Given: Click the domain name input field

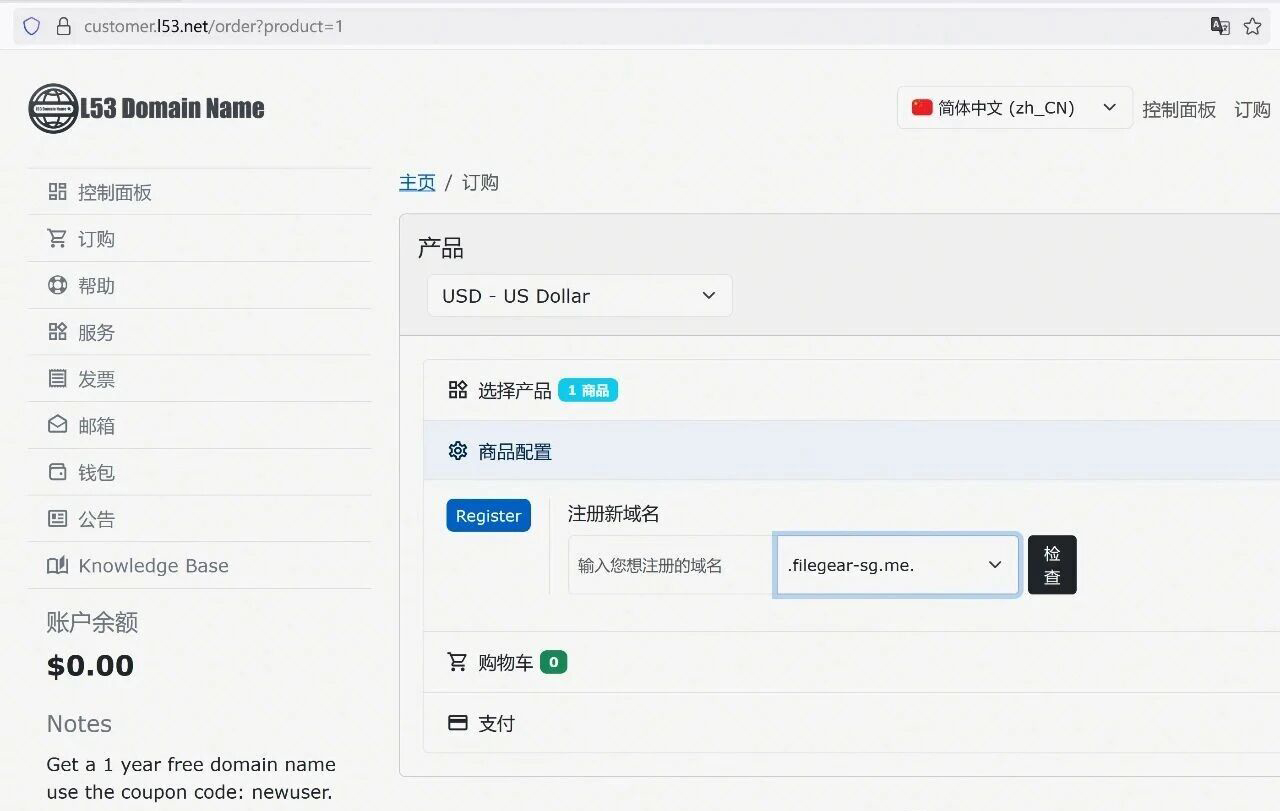Looking at the screenshot, I should click(670, 565).
